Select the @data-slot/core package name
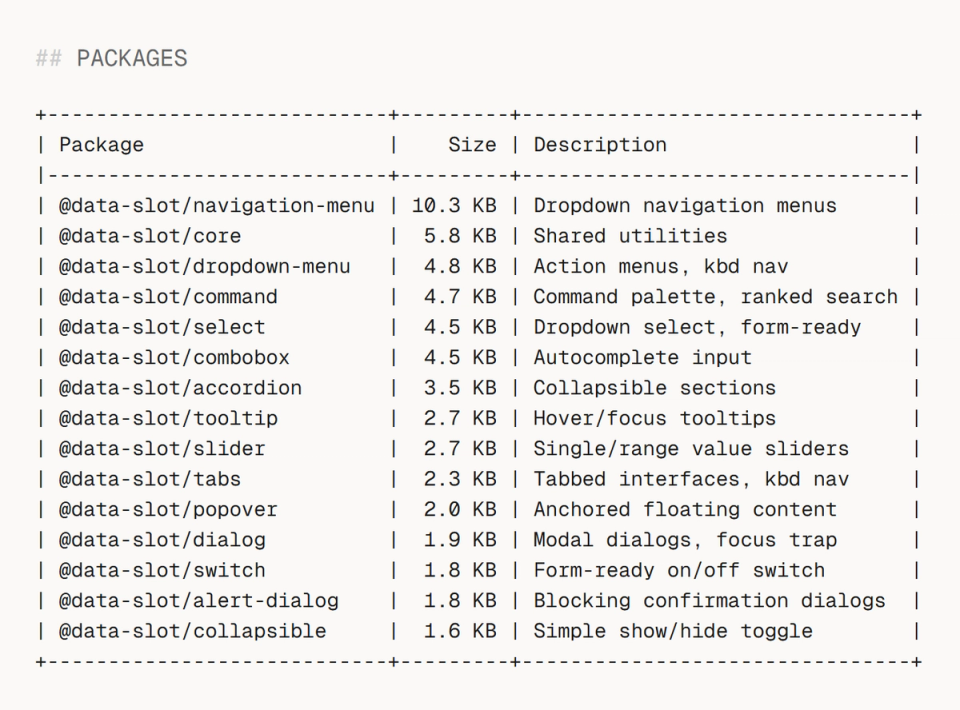 [150, 236]
